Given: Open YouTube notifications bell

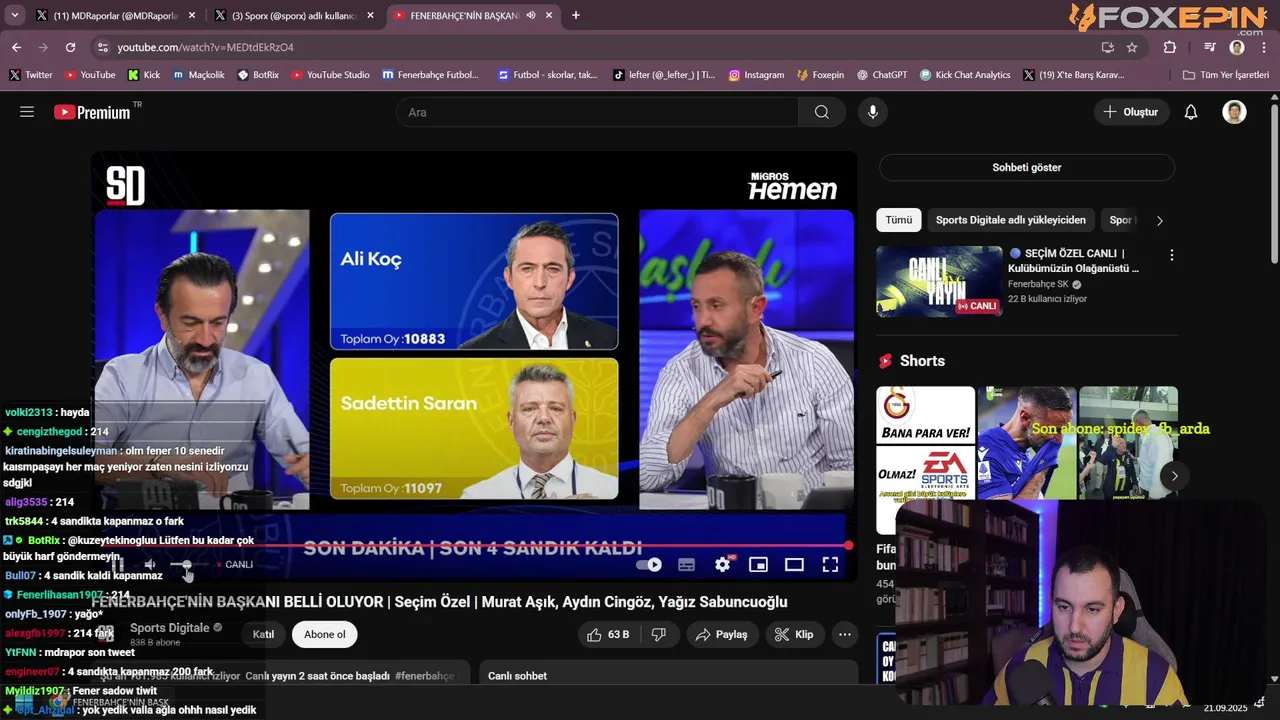Looking at the screenshot, I should 1191,112.
